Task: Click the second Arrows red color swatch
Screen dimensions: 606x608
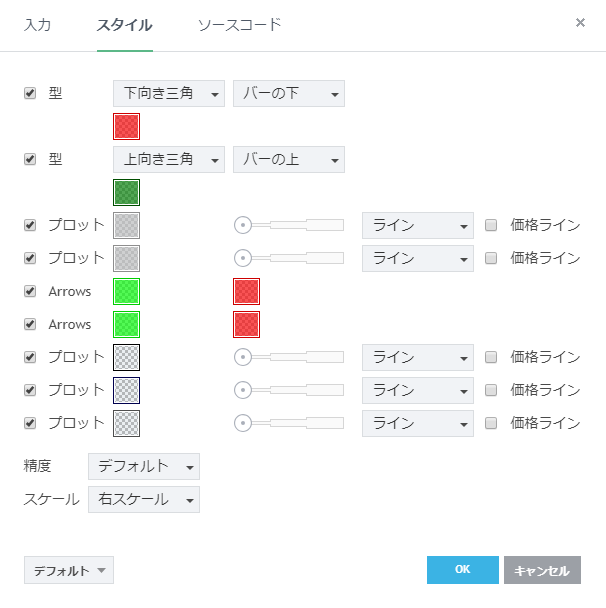Action: click(x=246, y=324)
